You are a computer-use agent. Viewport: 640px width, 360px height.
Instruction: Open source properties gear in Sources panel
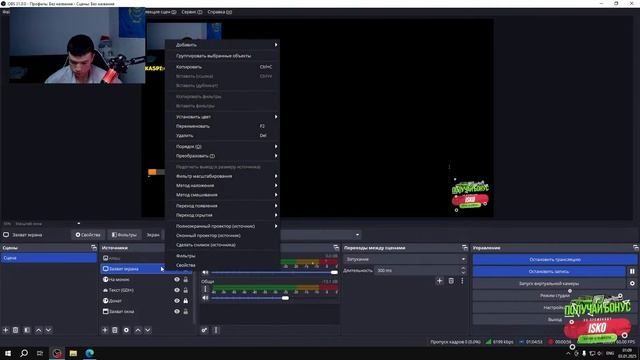tap(126, 330)
